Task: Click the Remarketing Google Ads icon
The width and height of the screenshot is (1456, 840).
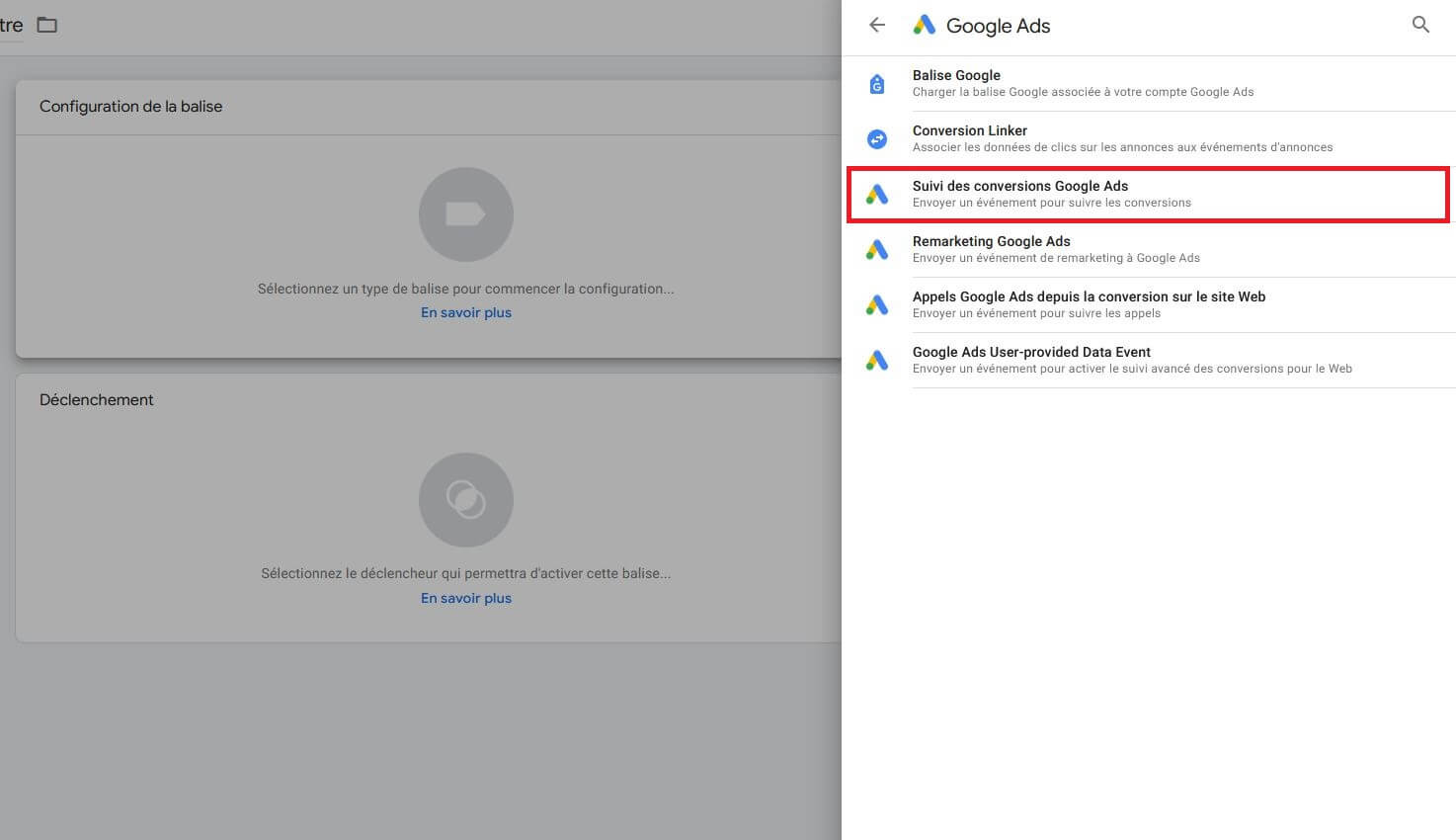Action: click(877, 250)
